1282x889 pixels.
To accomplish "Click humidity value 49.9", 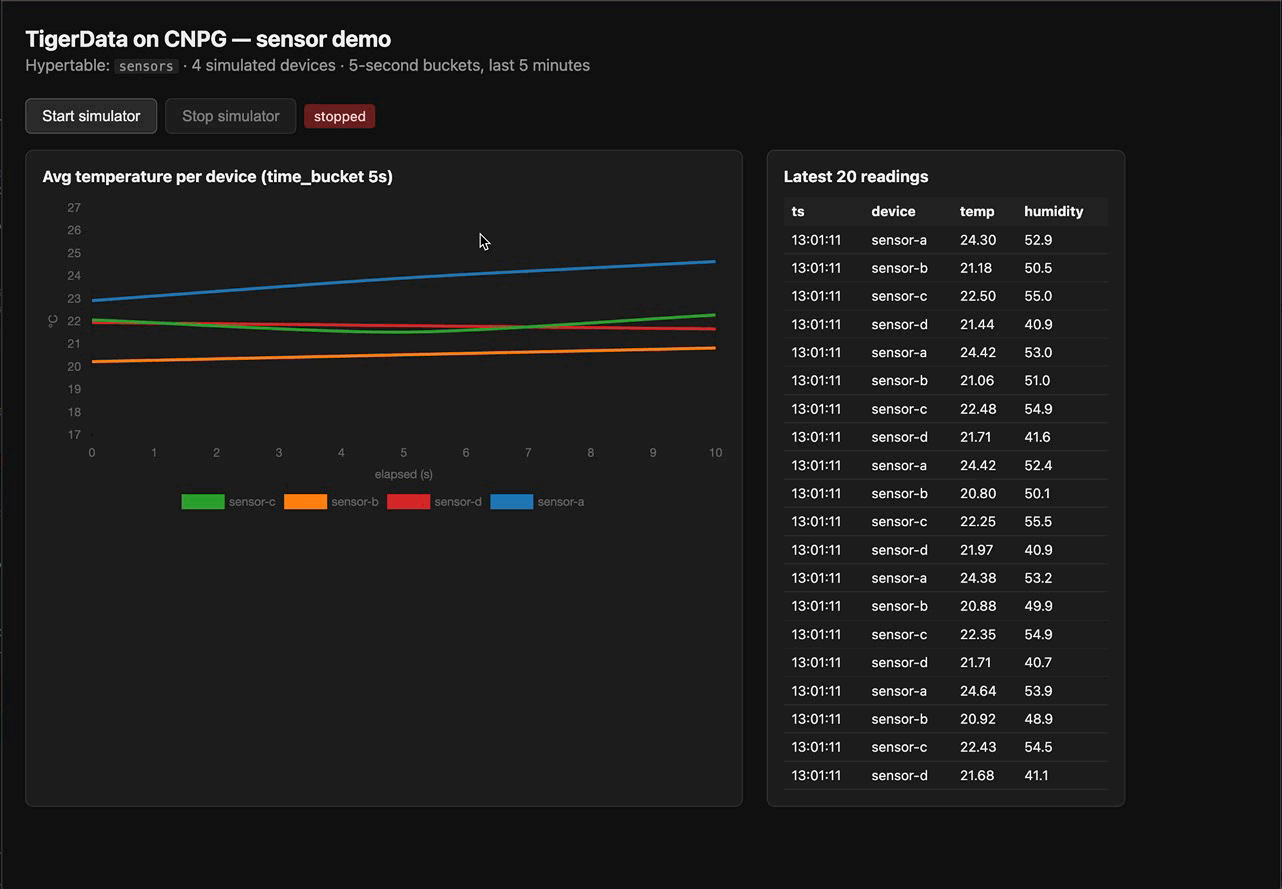I will pyautogui.click(x=1038, y=606).
